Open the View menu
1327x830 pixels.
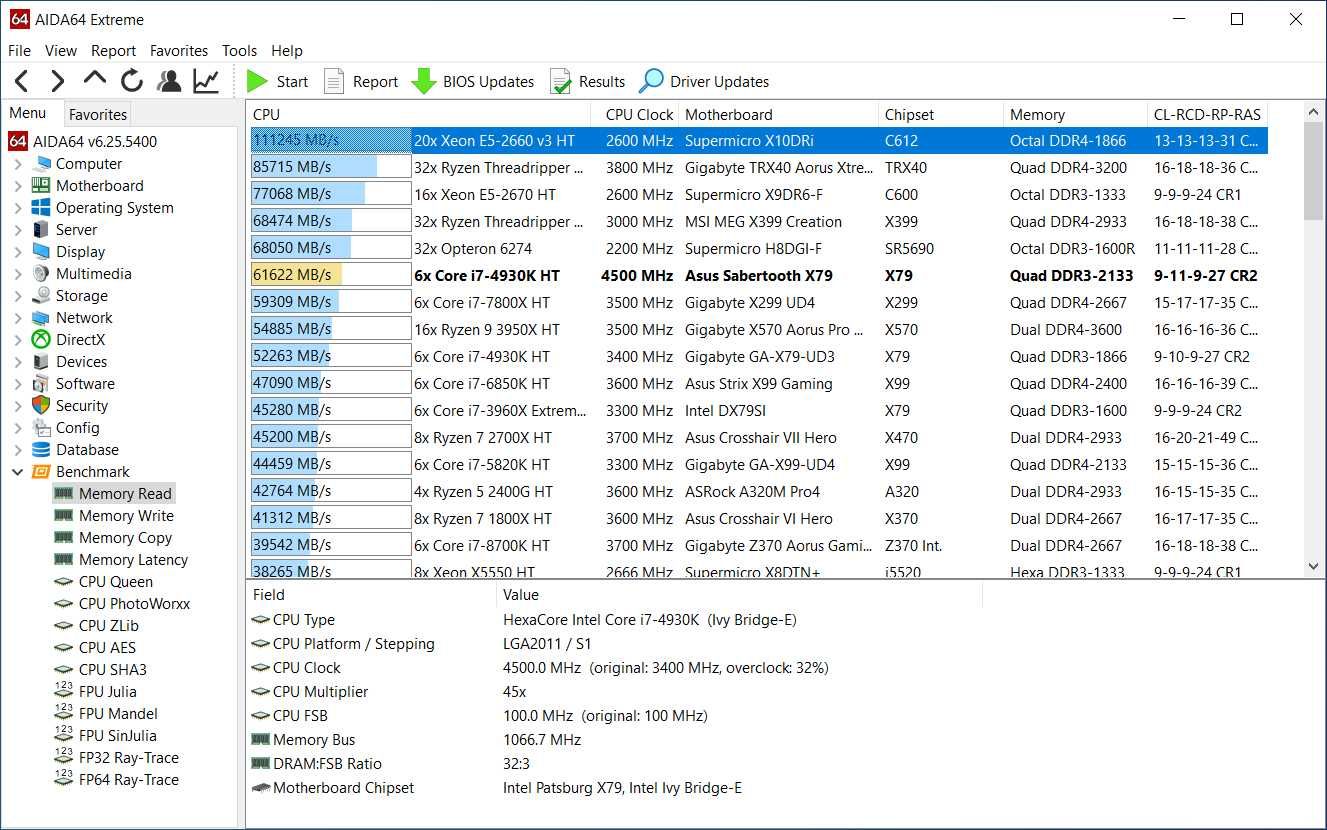61,50
